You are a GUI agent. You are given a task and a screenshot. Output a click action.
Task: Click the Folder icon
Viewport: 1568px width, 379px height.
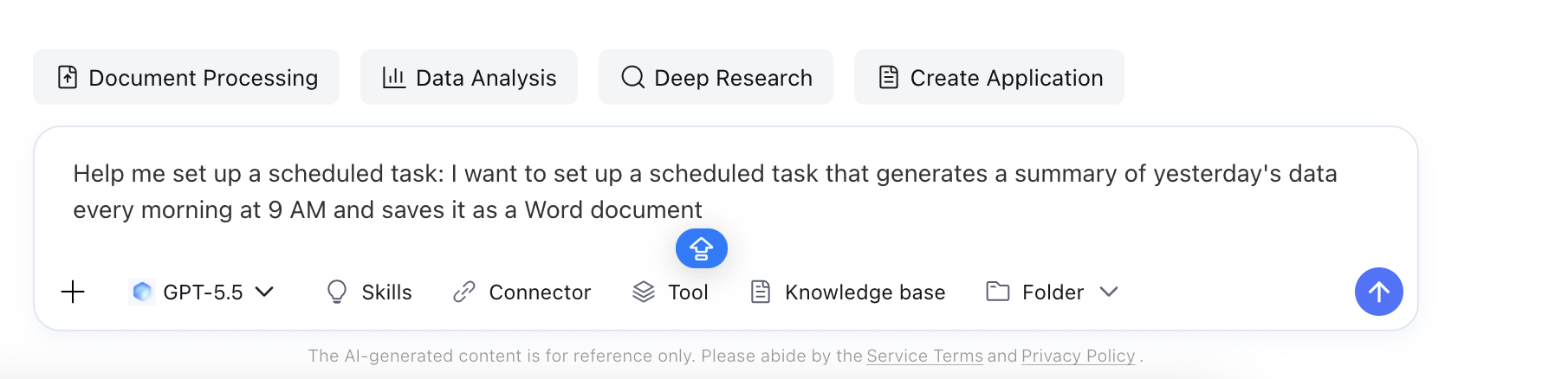[998, 292]
